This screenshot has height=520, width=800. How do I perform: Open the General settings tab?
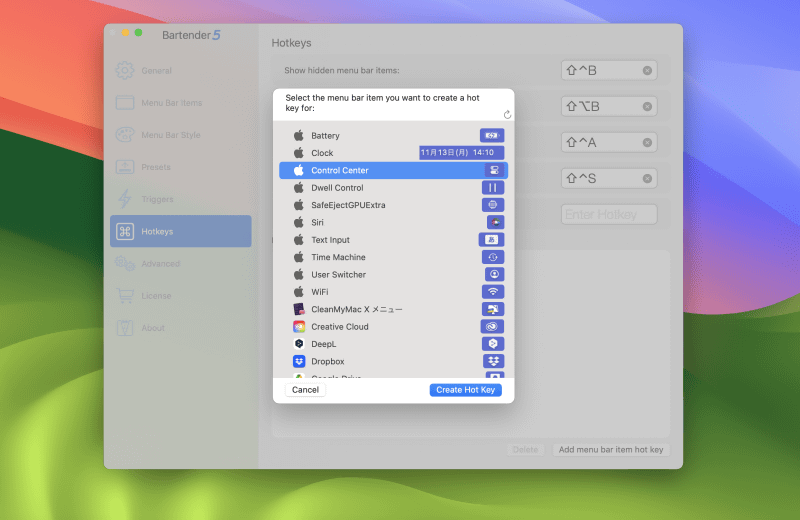point(181,70)
